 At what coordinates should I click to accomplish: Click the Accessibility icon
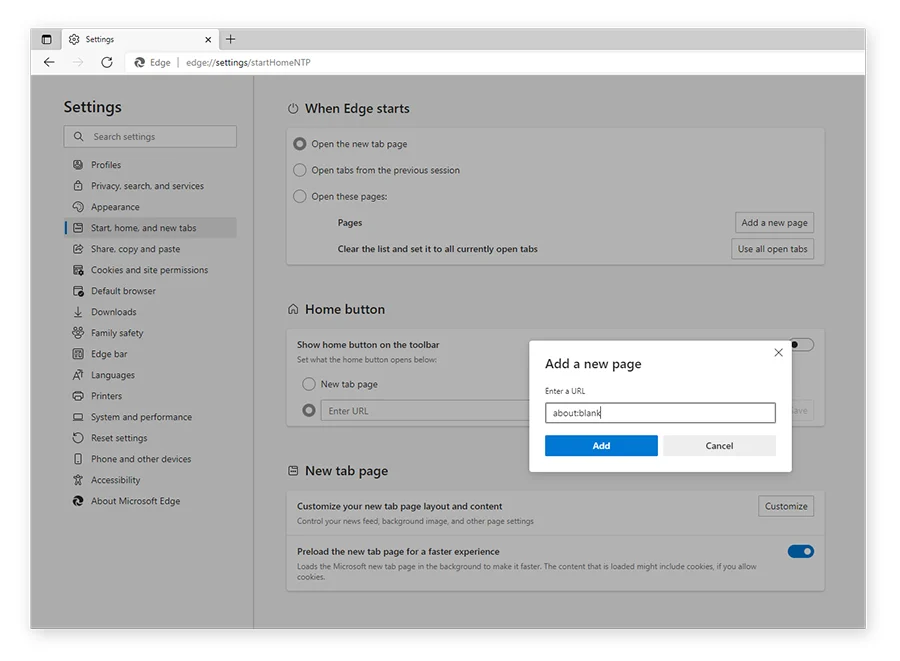[78, 480]
